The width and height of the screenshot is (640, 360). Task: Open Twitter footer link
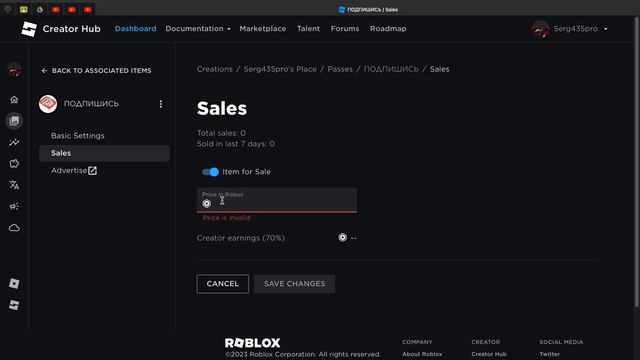coord(549,354)
